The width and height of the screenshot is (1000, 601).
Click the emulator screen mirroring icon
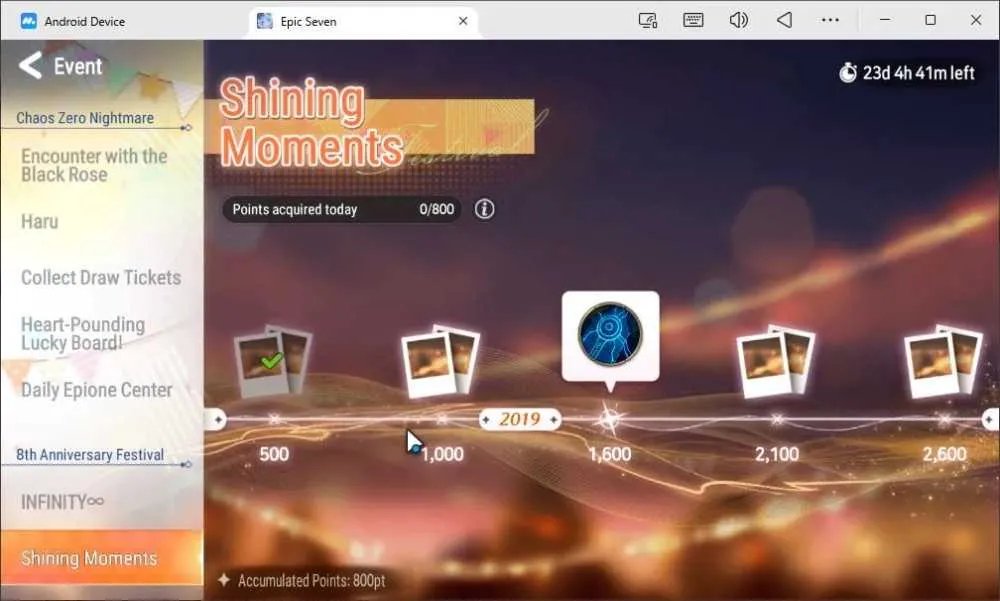tap(648, 20)
